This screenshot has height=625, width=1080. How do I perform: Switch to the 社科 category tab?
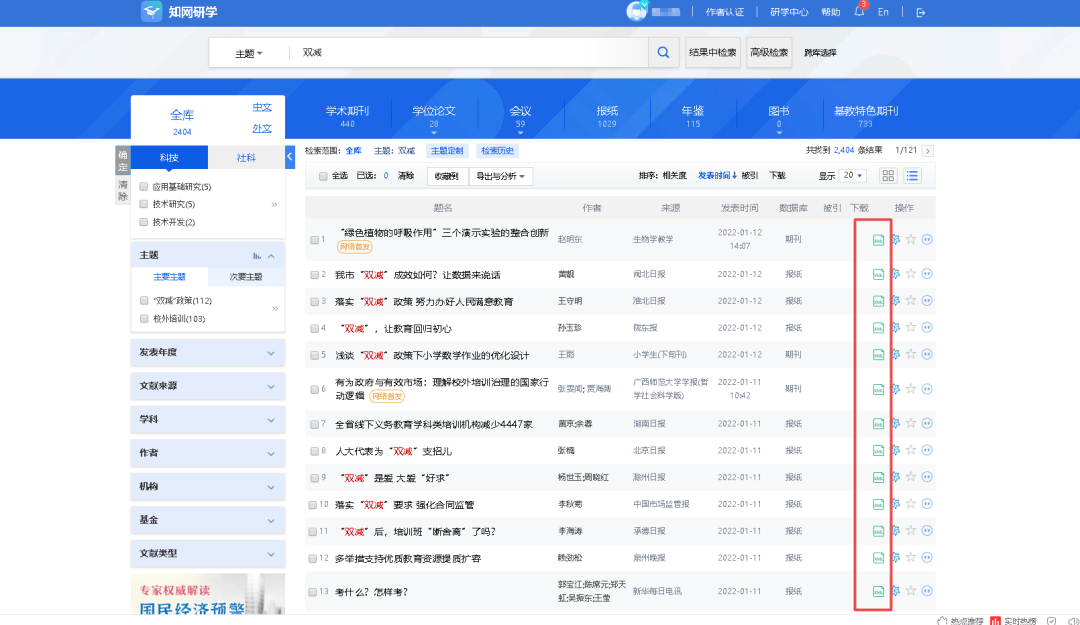pyautogui.click(x=246, y=157)
